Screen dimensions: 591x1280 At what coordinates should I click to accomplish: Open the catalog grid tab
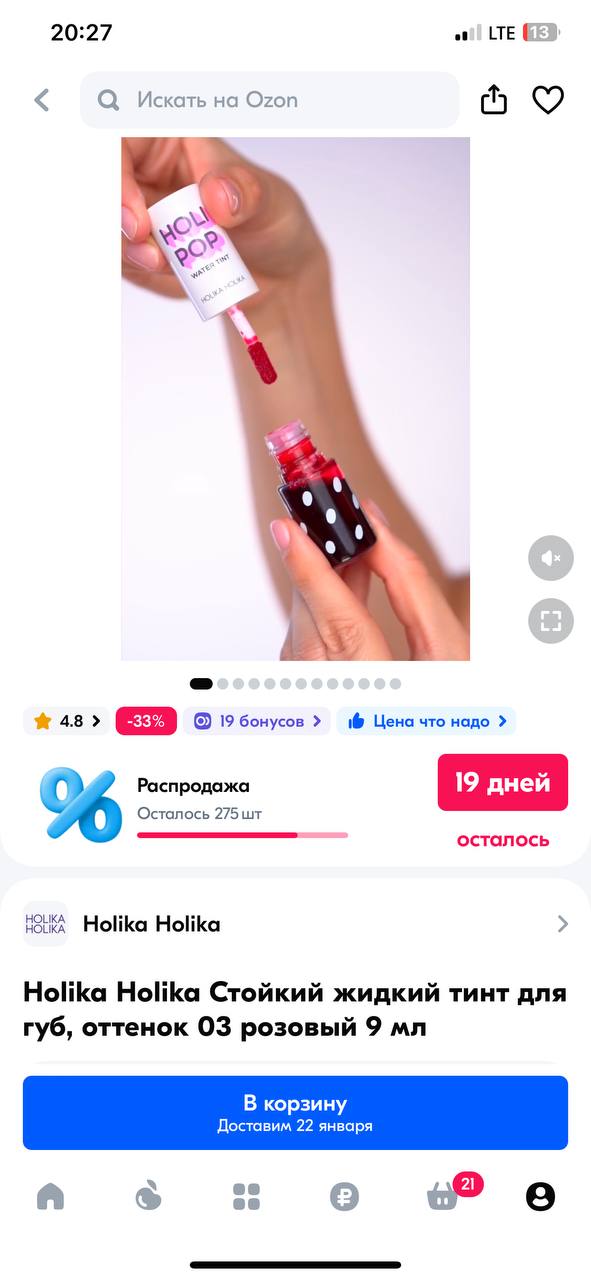click(x=246, y=1196)
